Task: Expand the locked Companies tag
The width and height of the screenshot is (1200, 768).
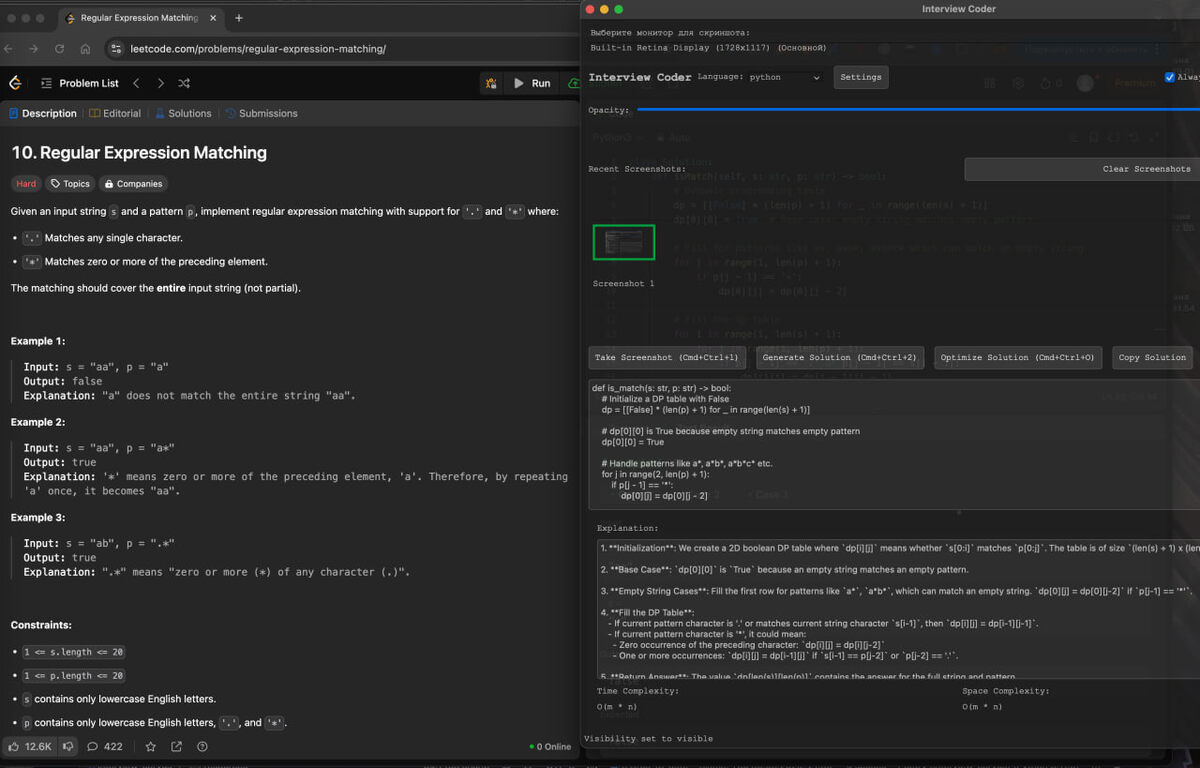Action: point(133,184)
